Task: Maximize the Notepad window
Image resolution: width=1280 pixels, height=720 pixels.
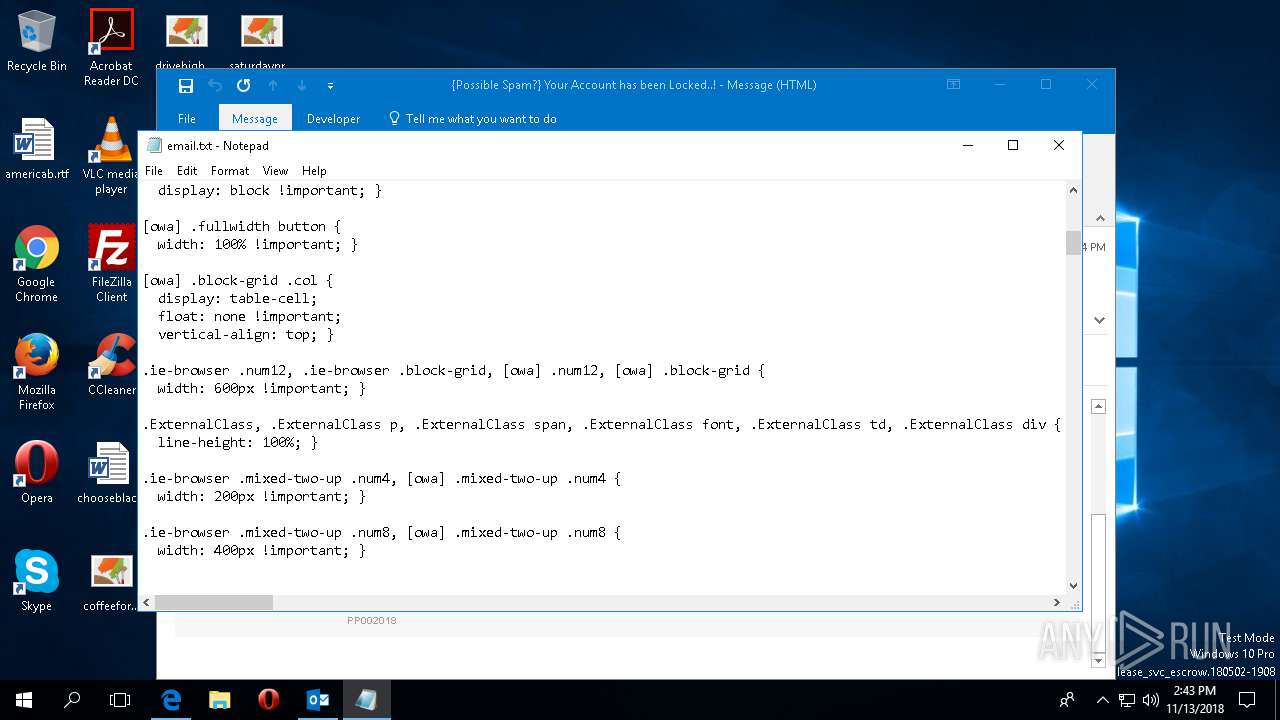Action: coord(1013,145)
